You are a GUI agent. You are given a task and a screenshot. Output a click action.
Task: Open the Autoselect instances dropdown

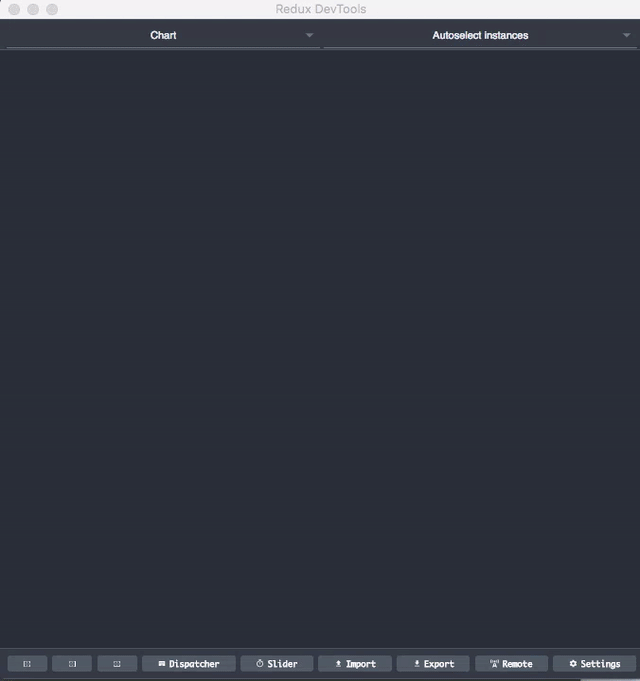click(480, 36)
